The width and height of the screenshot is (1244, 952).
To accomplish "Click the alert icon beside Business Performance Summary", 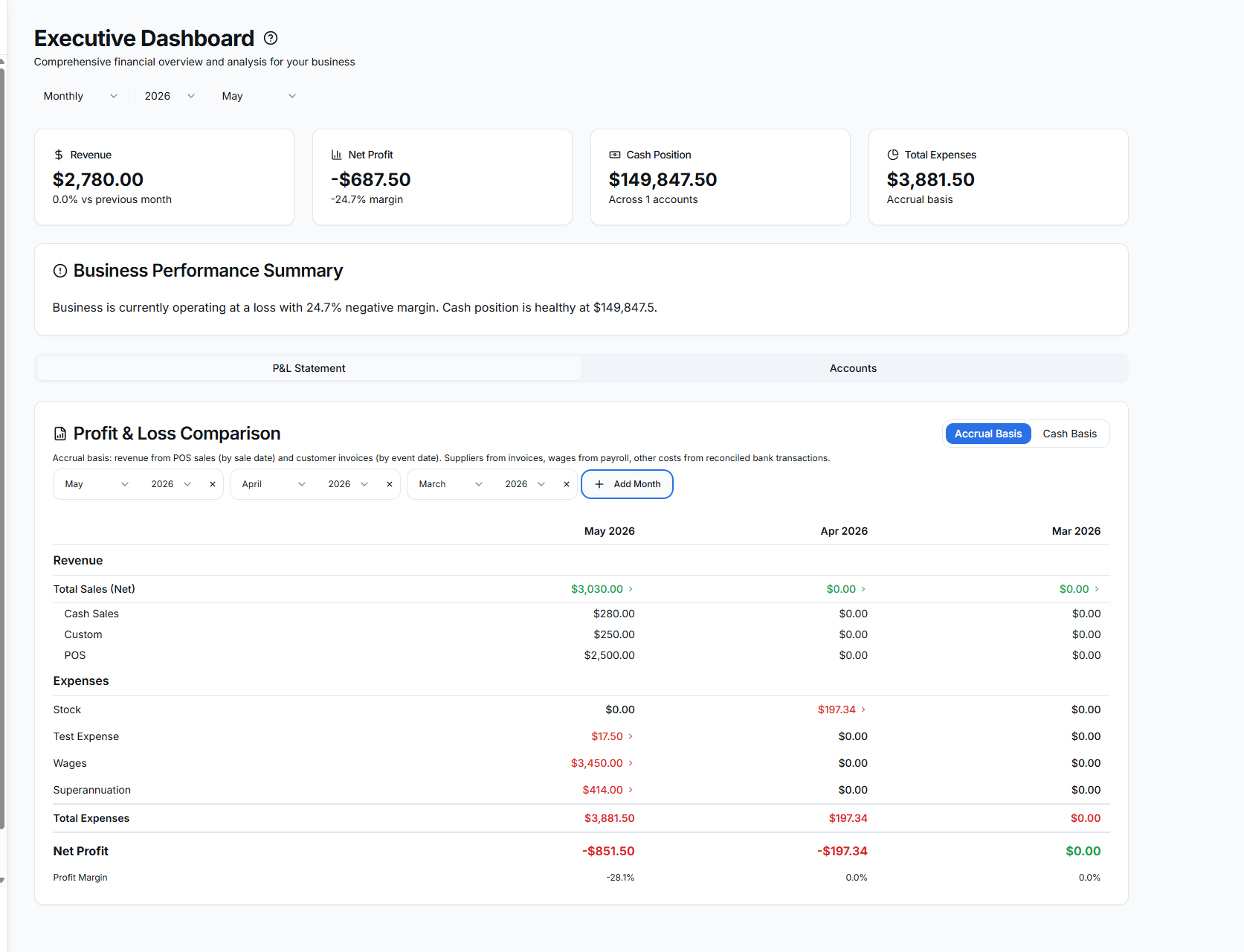I will click(x=60, y=271).
